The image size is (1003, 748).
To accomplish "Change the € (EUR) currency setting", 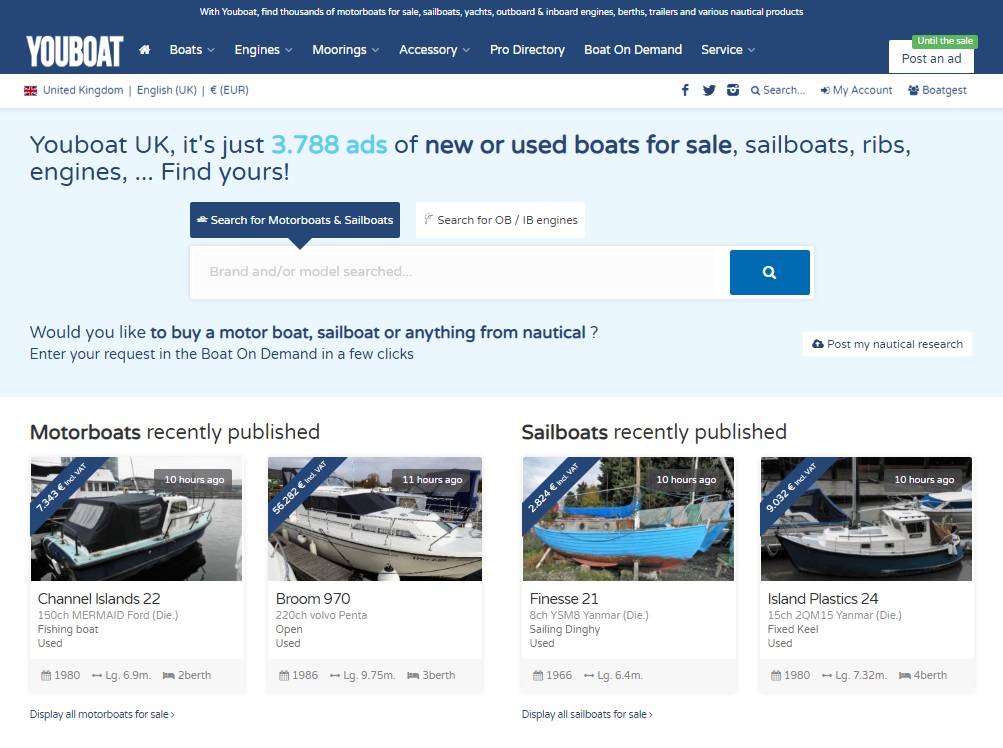I will click(x=229, y=90).
